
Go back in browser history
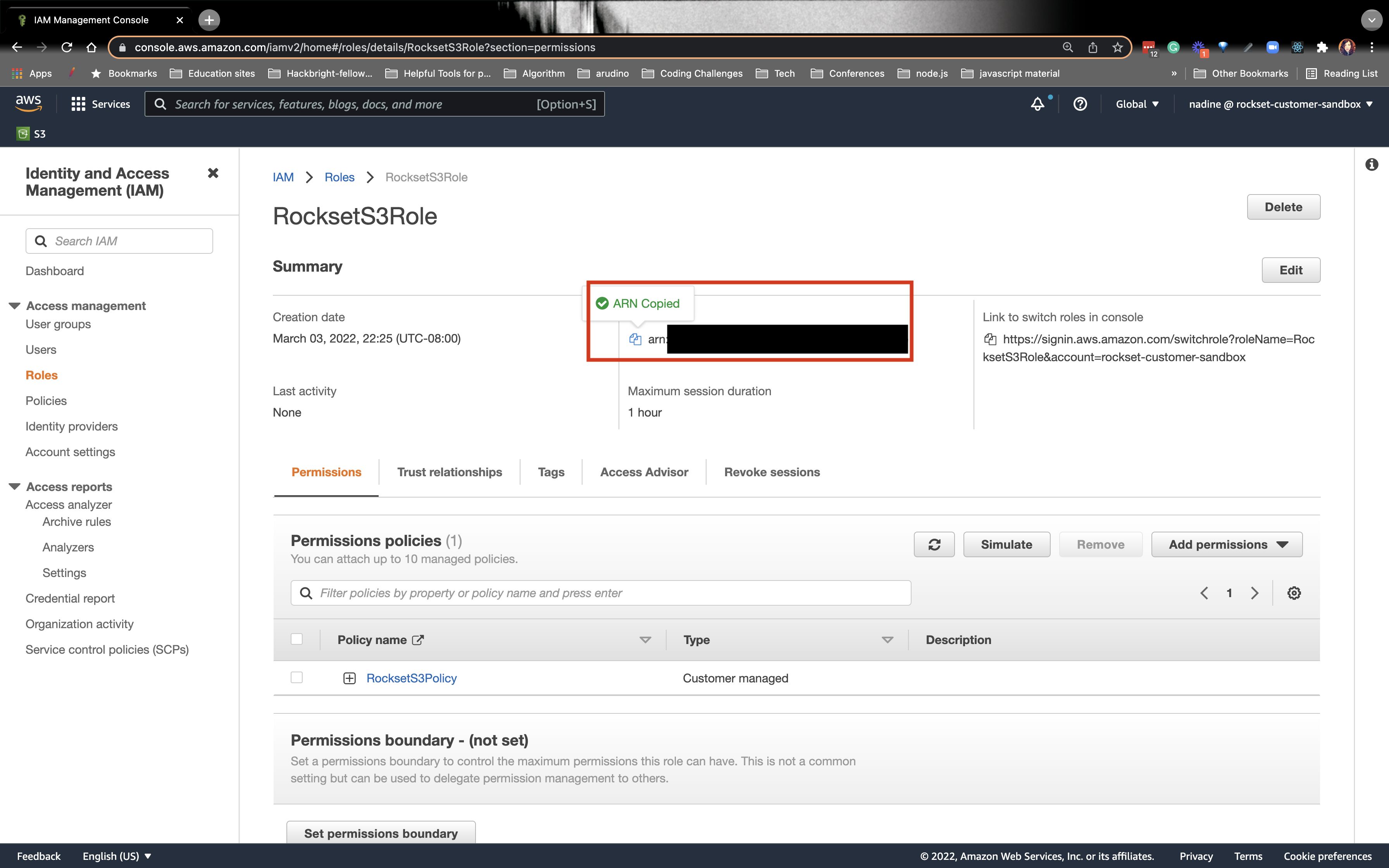click(x=17, y=47)
